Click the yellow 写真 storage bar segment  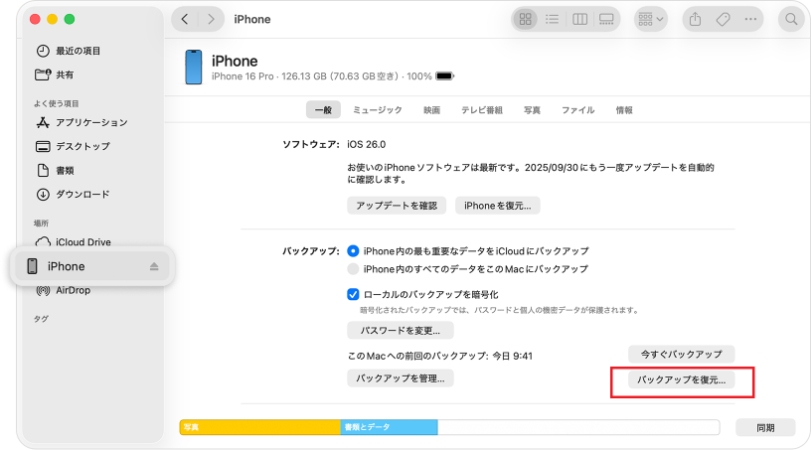click(x=260, y=427)
